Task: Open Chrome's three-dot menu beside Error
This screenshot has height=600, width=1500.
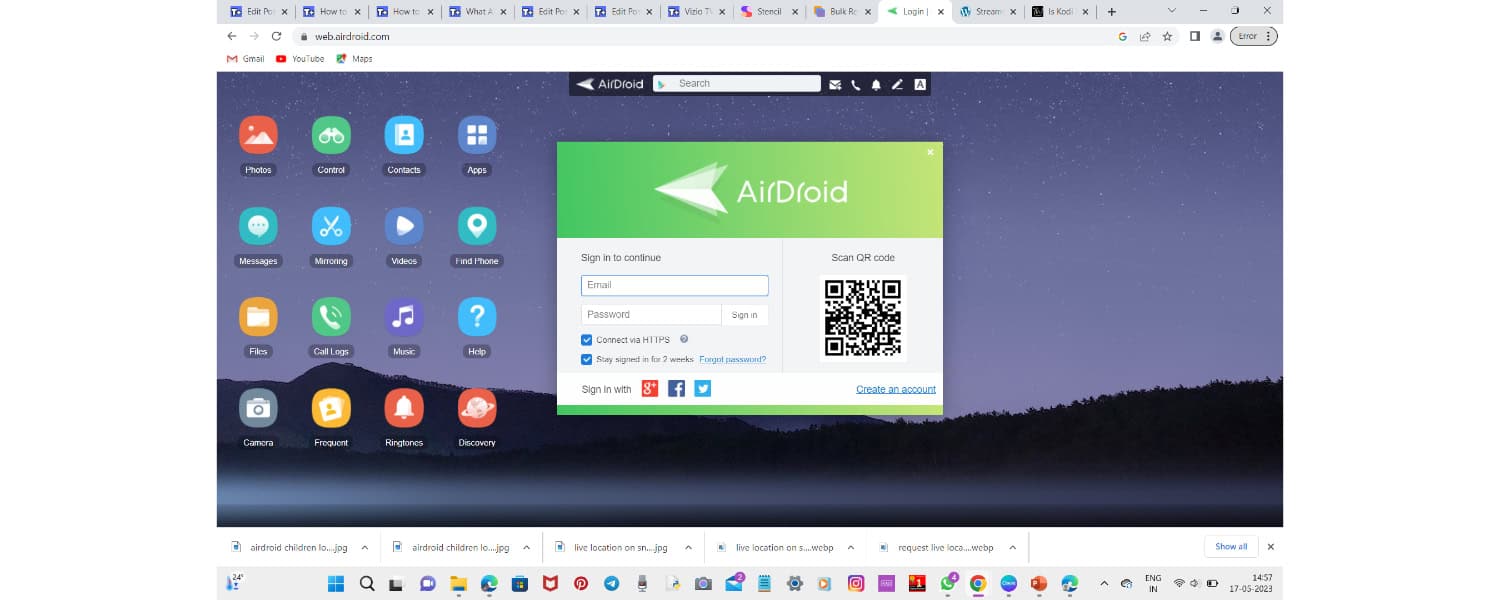Action: [x=1268, y=36]
